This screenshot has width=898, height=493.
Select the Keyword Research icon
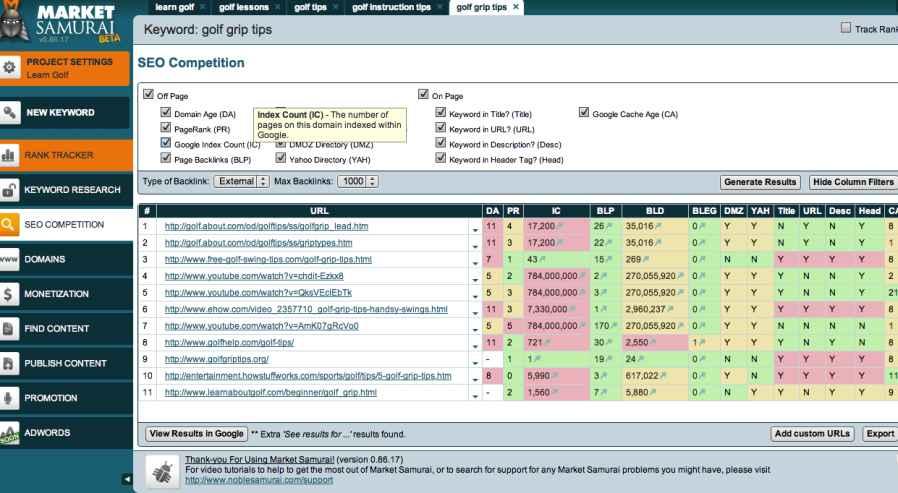(x=12, y=189)
